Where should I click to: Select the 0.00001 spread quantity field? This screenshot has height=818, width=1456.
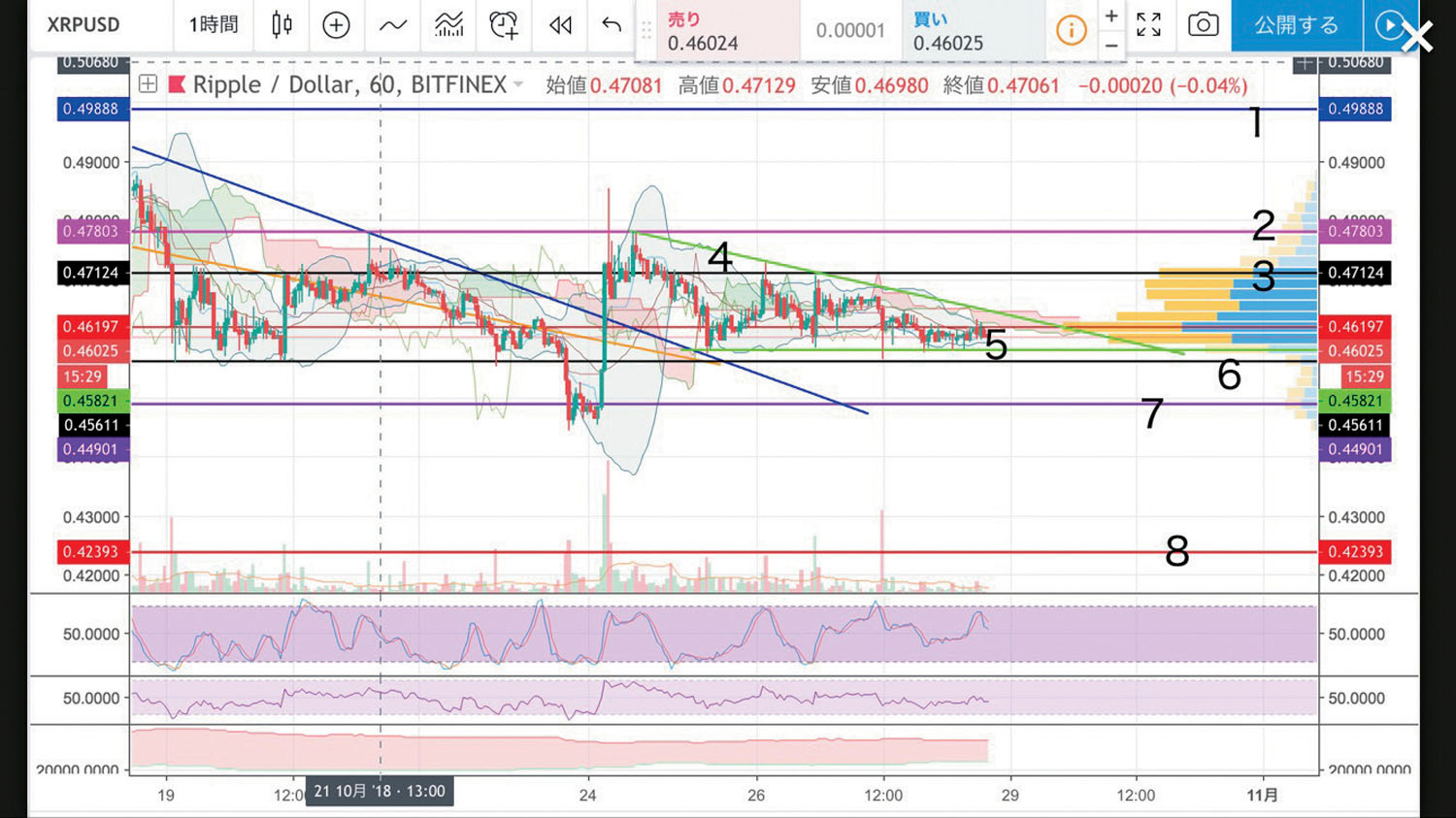(851, 31)
